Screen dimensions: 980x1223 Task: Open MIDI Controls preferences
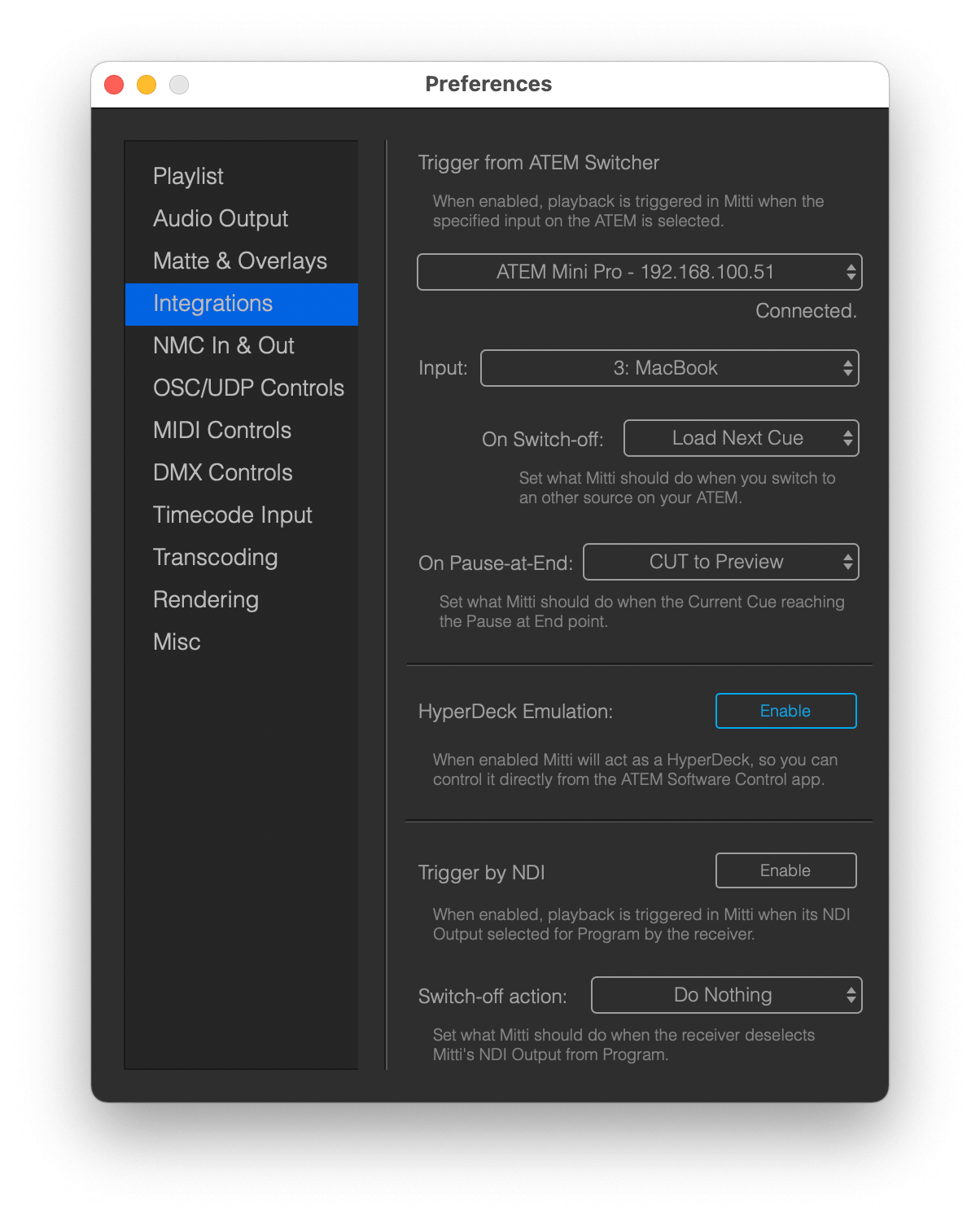click(222, 430)
